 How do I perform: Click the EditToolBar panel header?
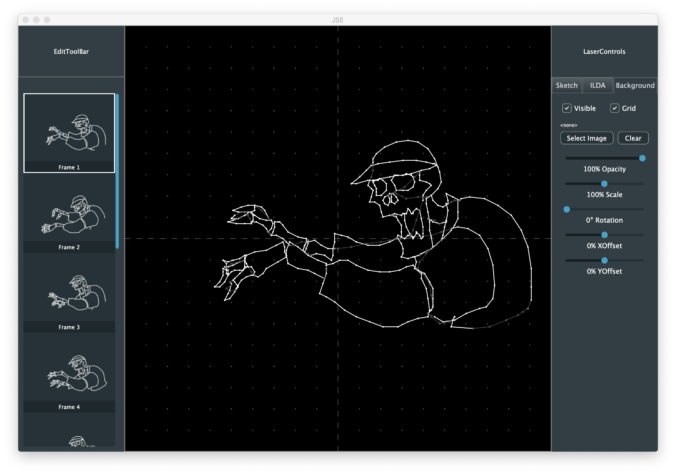tap(71, 51)
